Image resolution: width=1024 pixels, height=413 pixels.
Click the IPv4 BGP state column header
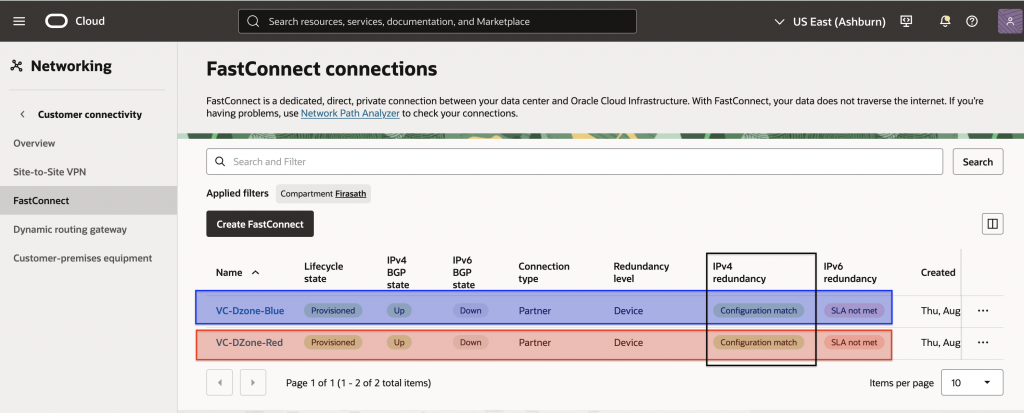pos(398,273)
